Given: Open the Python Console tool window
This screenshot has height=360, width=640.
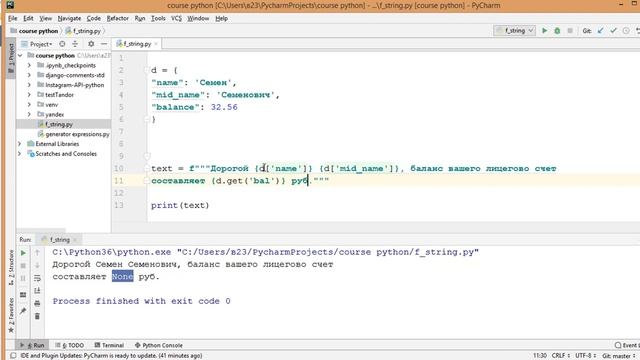Looking at the screenshot, I should (x=159, y=345).
